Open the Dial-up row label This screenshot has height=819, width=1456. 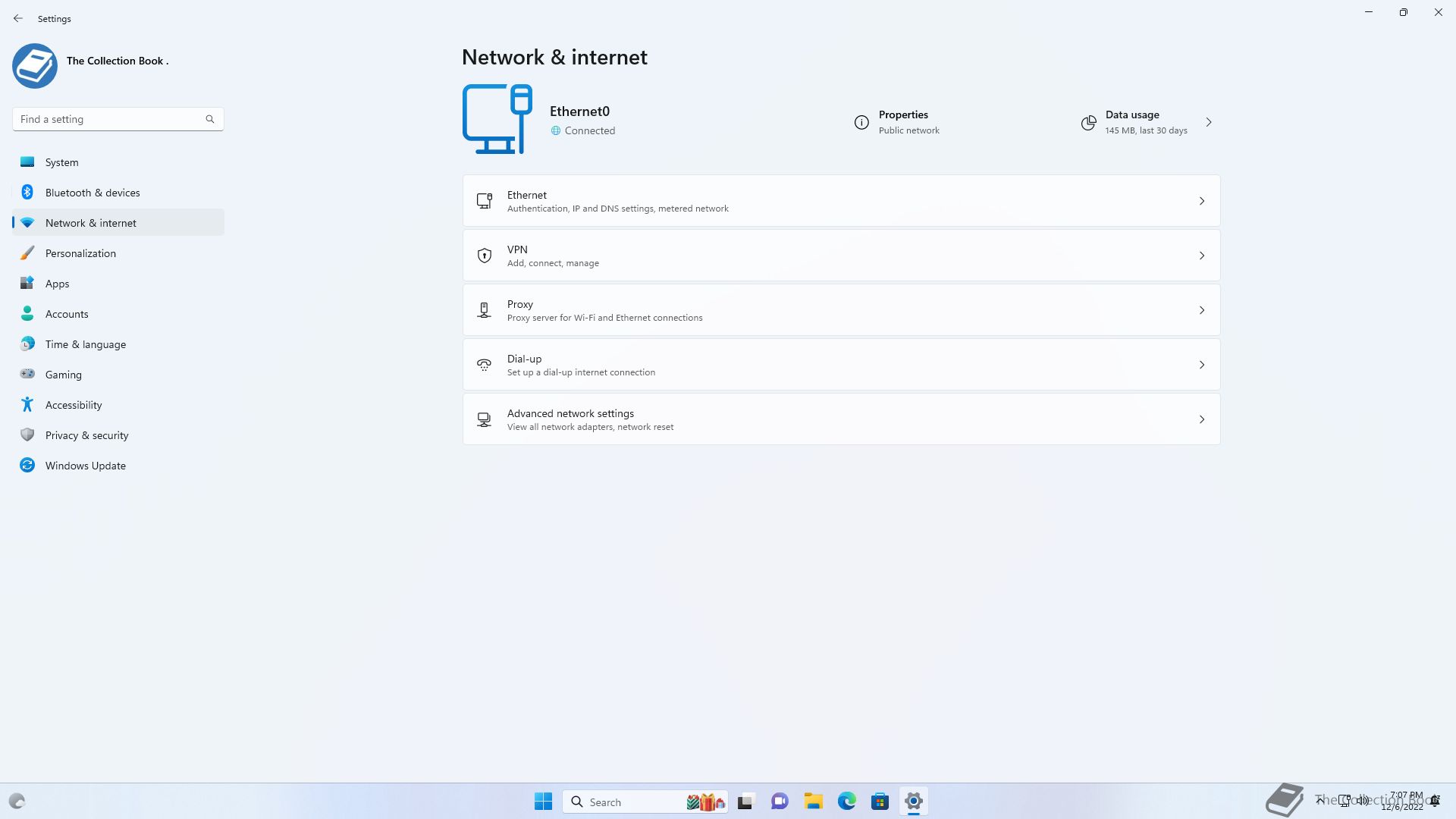click(x=524, y=359)
